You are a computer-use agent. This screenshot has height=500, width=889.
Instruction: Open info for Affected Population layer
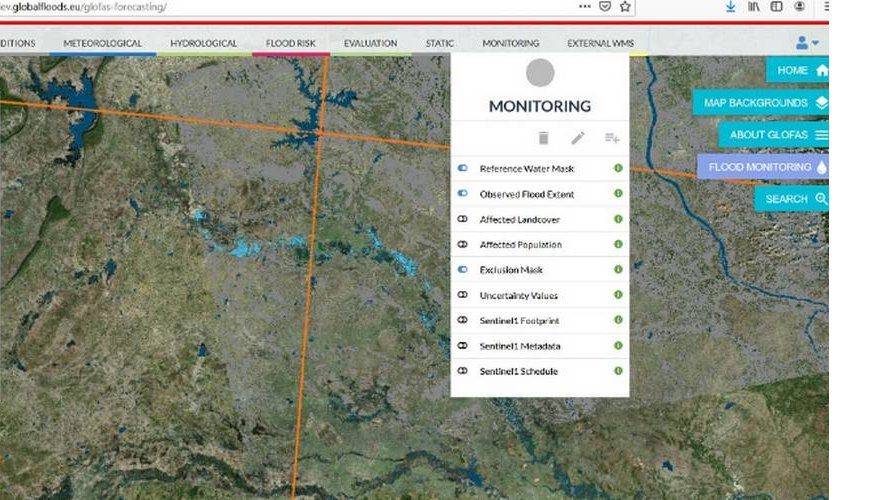point(618,244)
